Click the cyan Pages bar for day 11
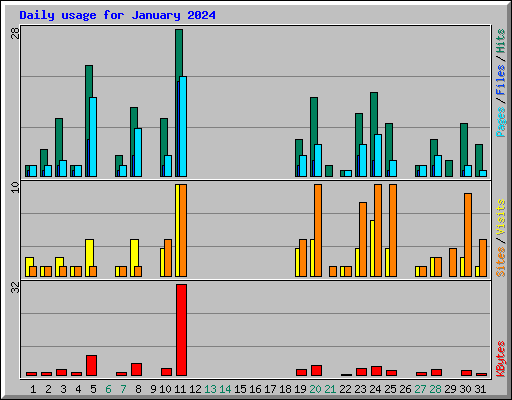Viewport: 512px width, 400px height. 183,126
